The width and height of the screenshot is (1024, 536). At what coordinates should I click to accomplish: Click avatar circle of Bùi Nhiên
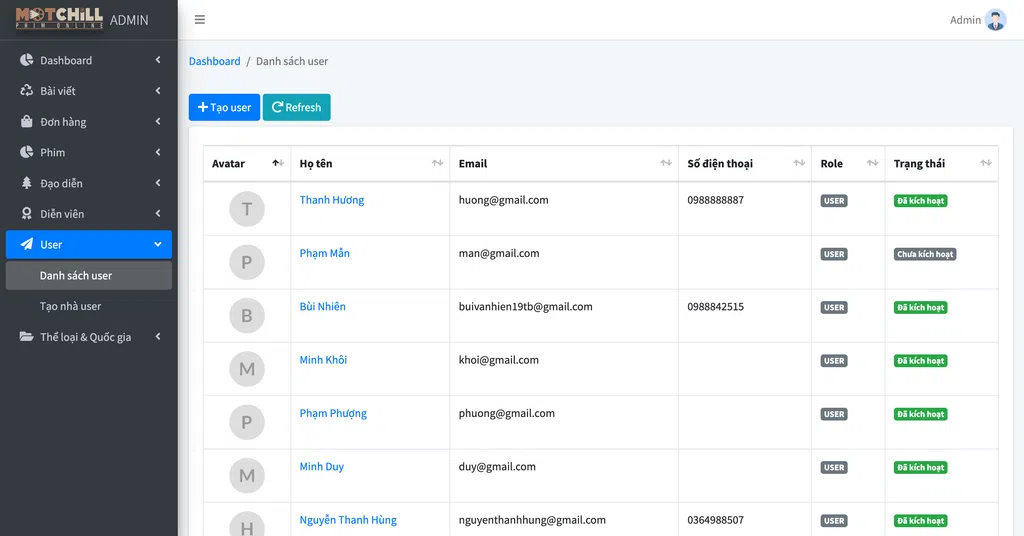(x=247, y=315)
